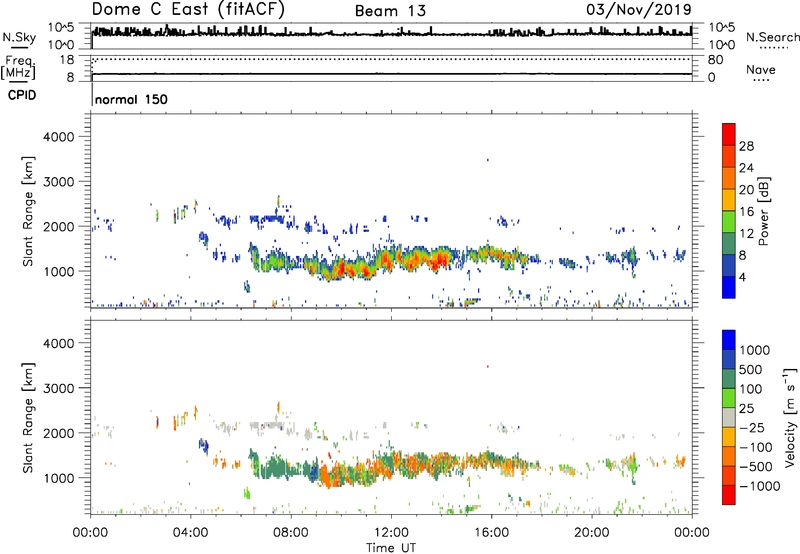This screenshot has width=800, height=554.
Task: Click the red top of power colorbar
Action: 729,134
